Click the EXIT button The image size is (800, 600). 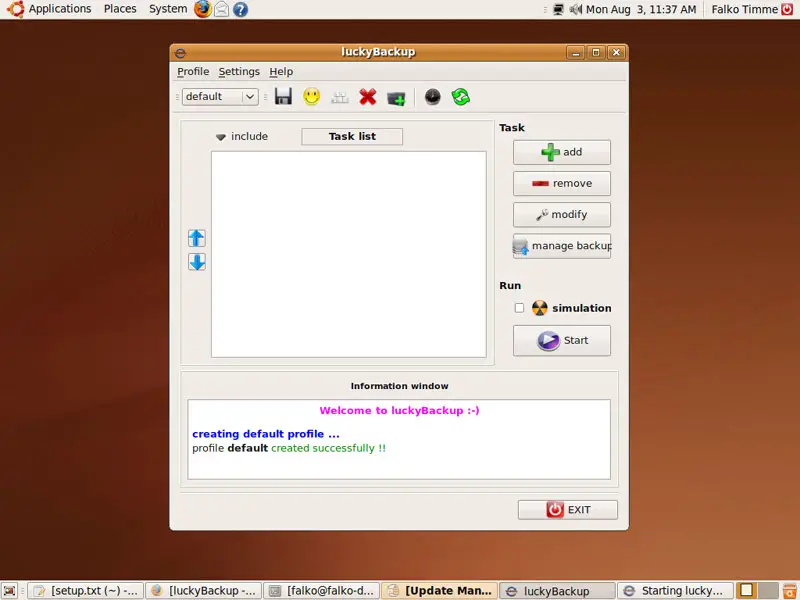coord(568,510)
